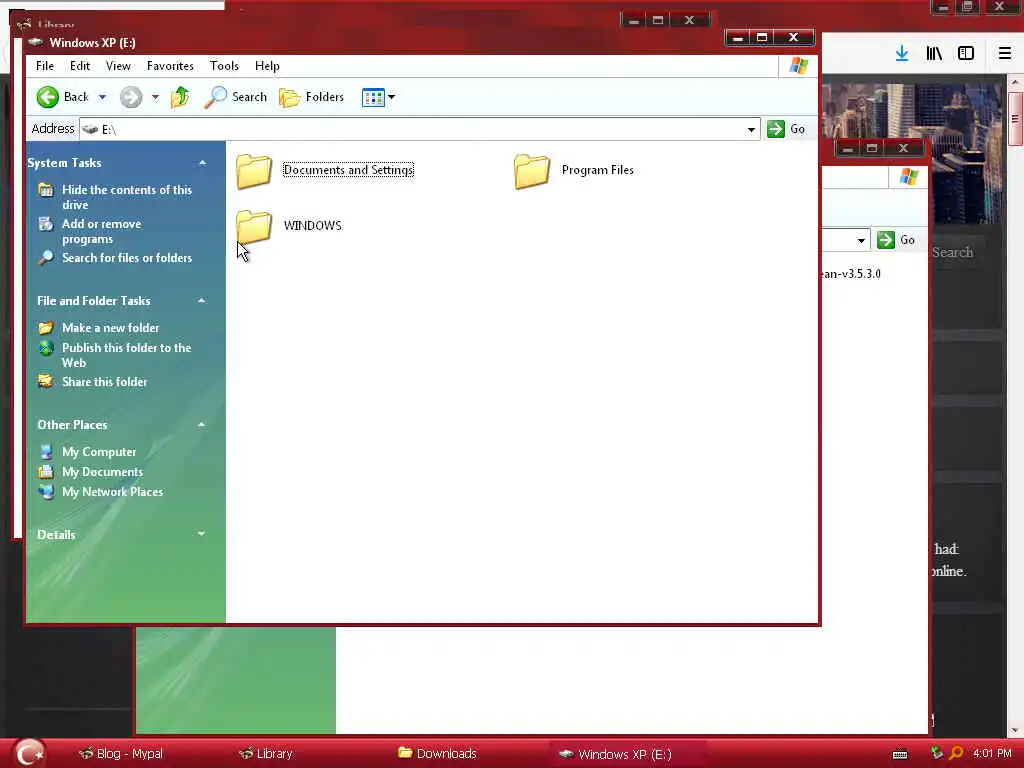Click the Go button in background Explorer window
Image resolution: width=1024 pixels, height=768 pixels.
896,240
